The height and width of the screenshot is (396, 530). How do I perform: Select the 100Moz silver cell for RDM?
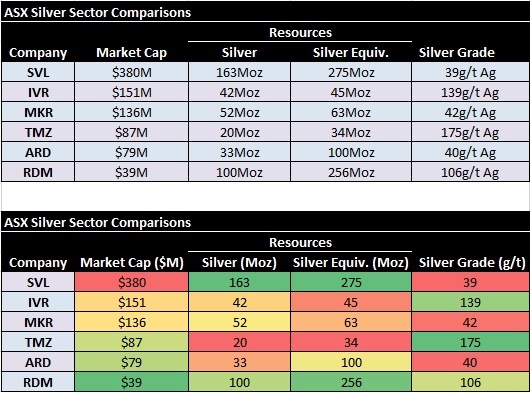239,172
